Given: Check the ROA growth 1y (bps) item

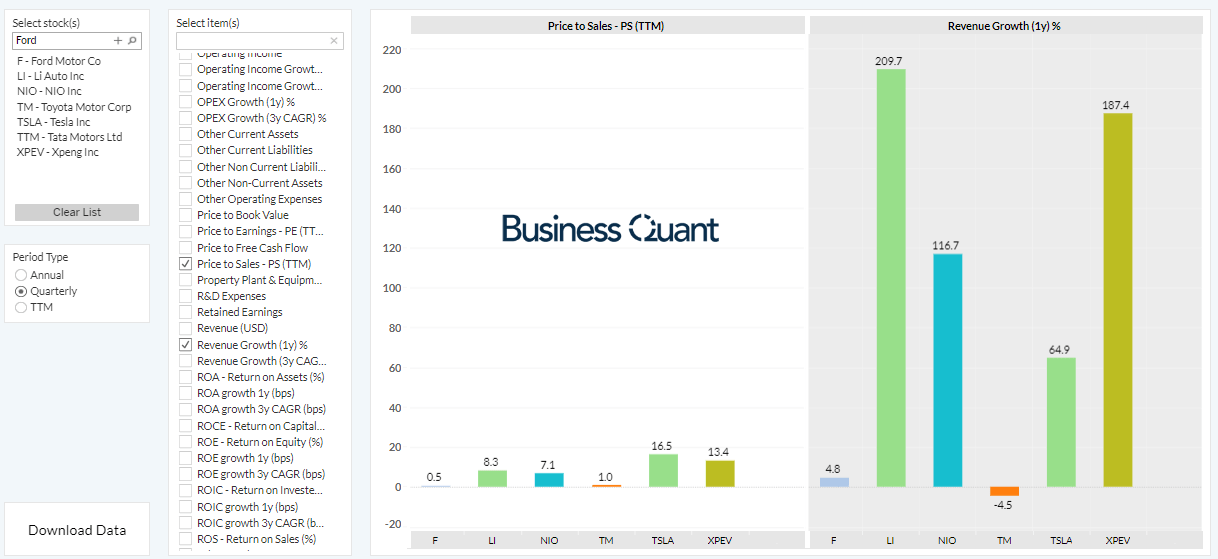Looking at the screenshot, I should pyautogui.click(x=185, y=393).
